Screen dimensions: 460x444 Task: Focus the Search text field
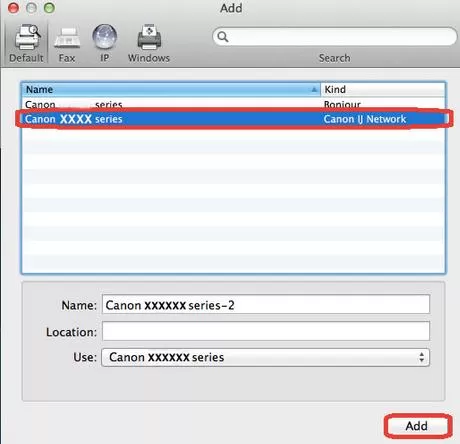click(335, 36)
